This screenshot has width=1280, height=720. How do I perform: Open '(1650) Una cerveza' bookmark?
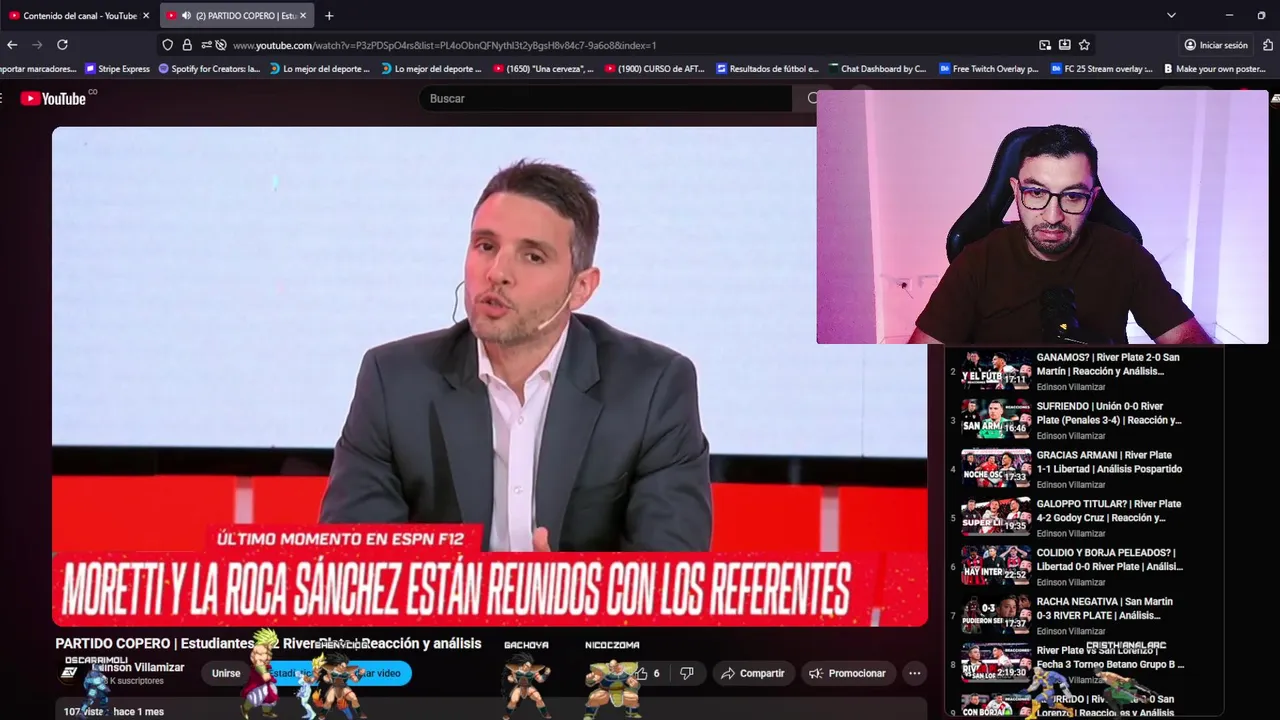(x=543, y=69)
